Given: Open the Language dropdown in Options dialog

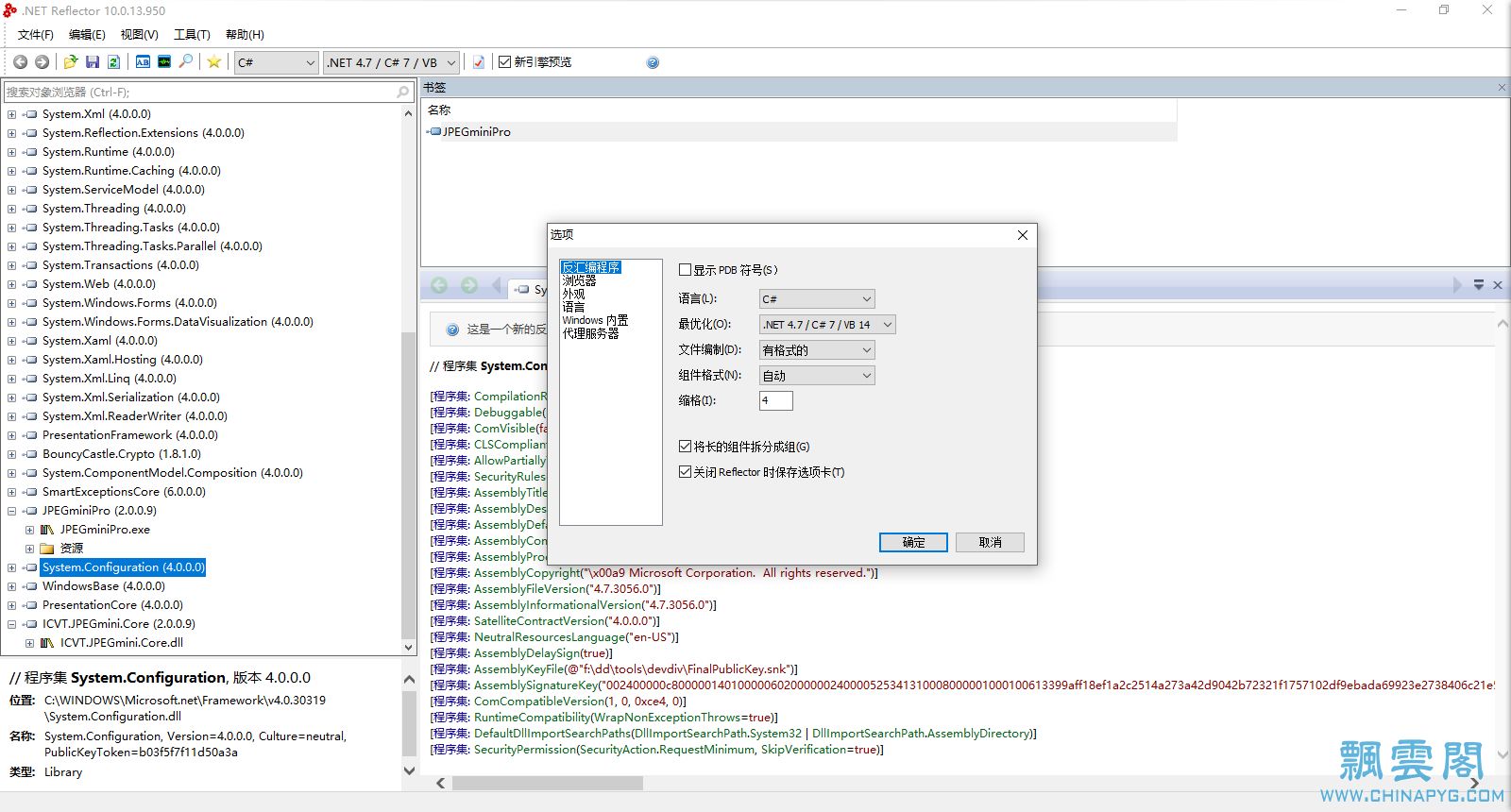Looking at the screenshot, I should 817,298.
